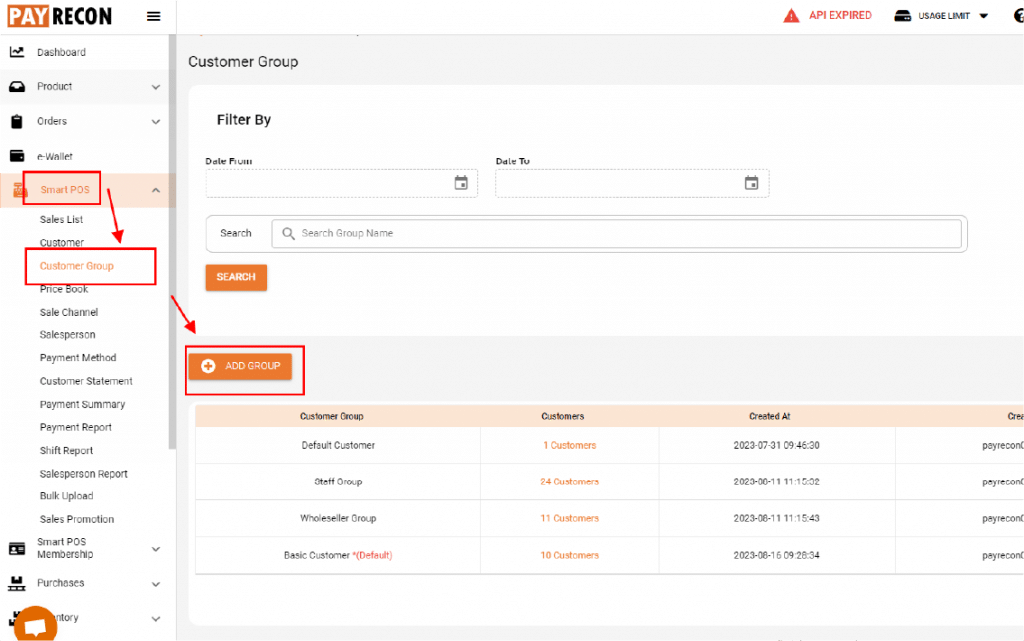Screen dimensions: 1024x641
Task: Expand the Purchases menu chevron
Action: (x=155, y=584)
